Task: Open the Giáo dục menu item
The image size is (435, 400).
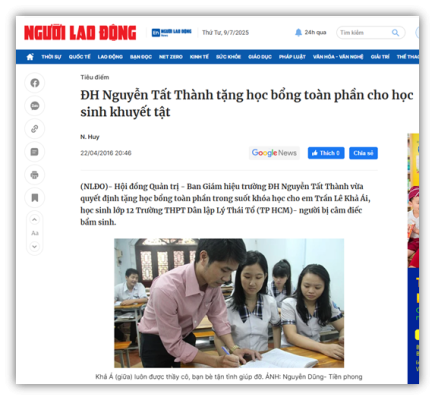Action: 260,57
